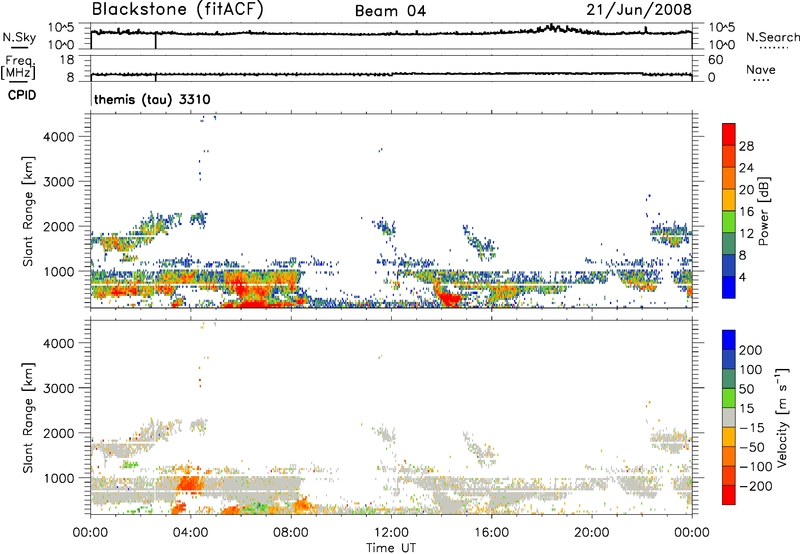
Task: Click the 'CPID' label
Action: [x=22, y=95]
